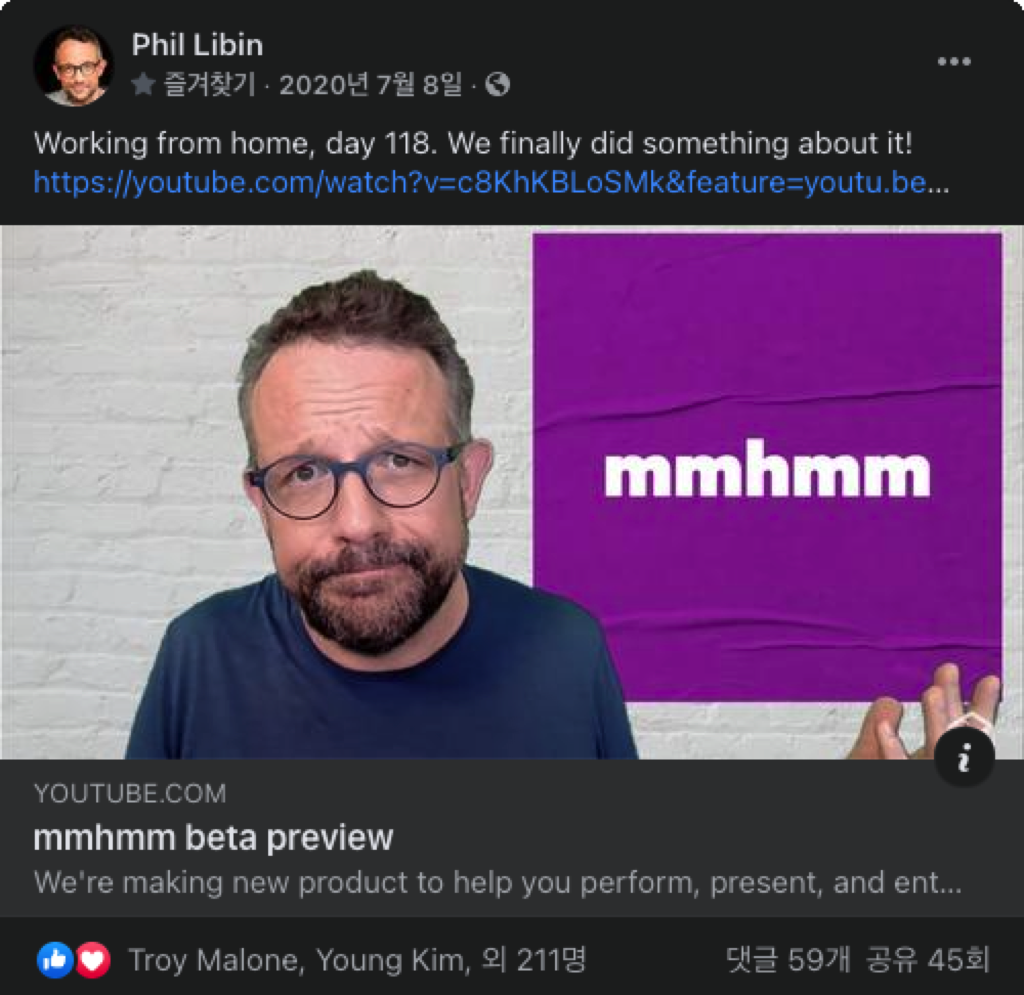Screen dimensions: 1024x995
Task: Click the link description starting We're making
Action: [498, 883]
